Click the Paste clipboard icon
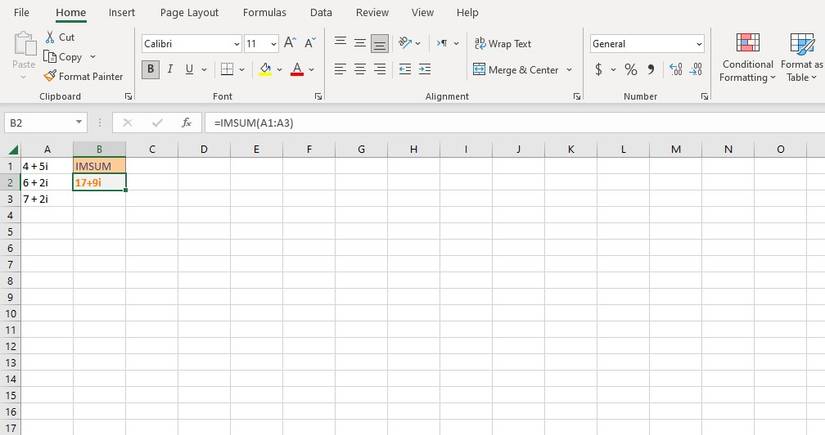The height and width of the screenshot is (435, 825). (x=24, y=44)
